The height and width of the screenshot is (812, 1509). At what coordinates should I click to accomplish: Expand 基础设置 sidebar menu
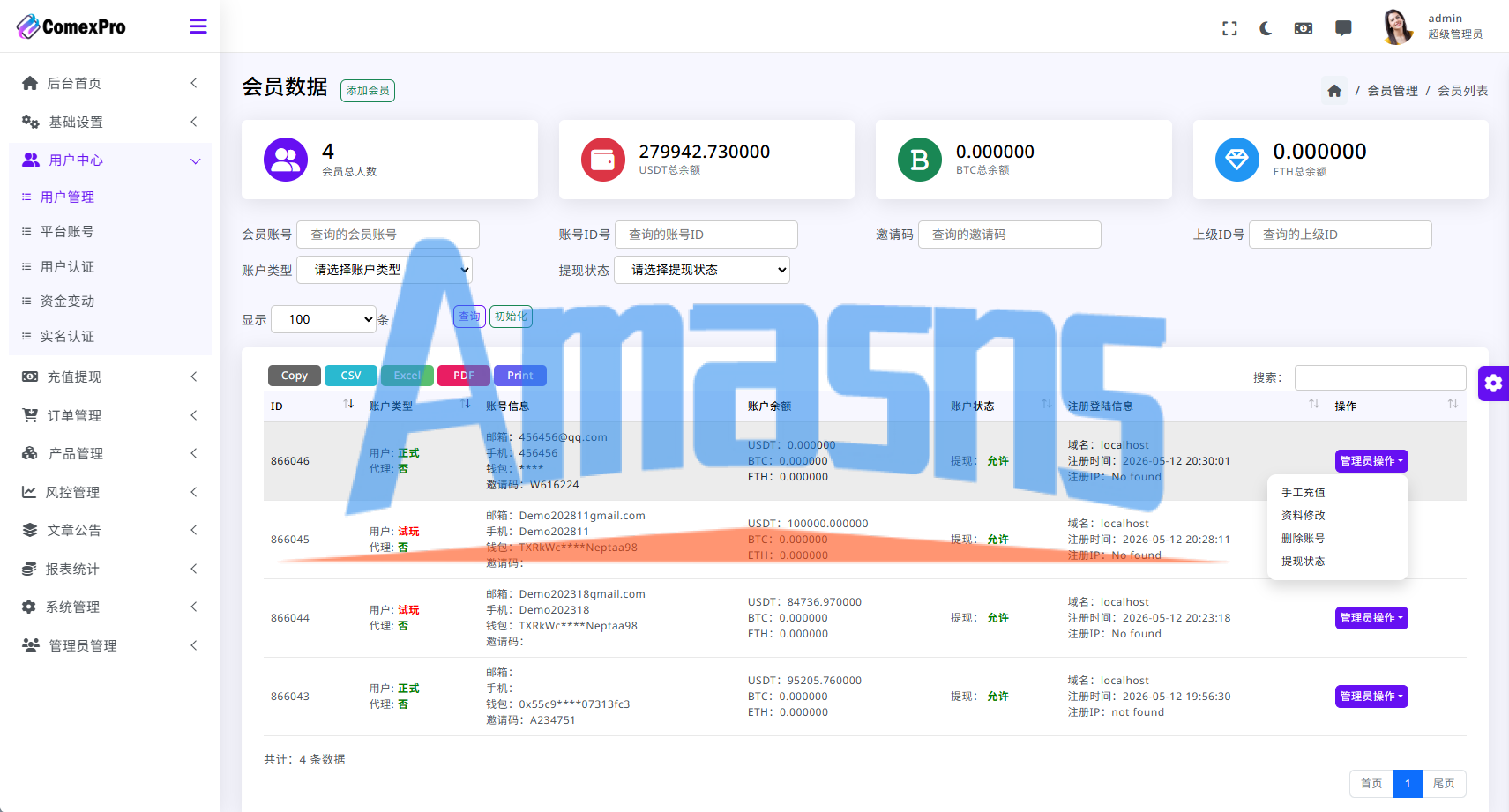coord(110,122)
